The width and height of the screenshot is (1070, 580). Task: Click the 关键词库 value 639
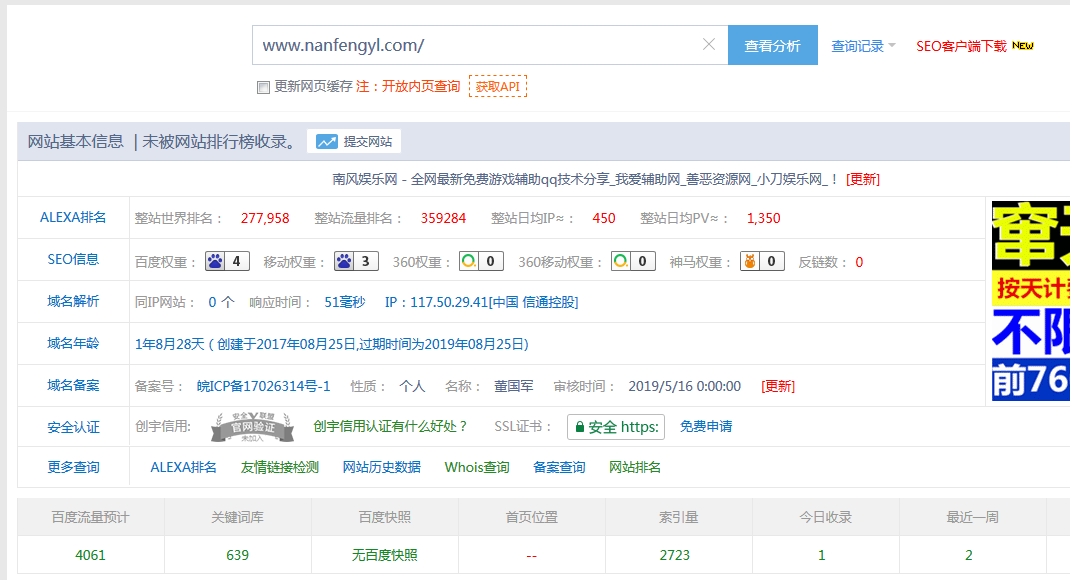(x=237, y=555)
